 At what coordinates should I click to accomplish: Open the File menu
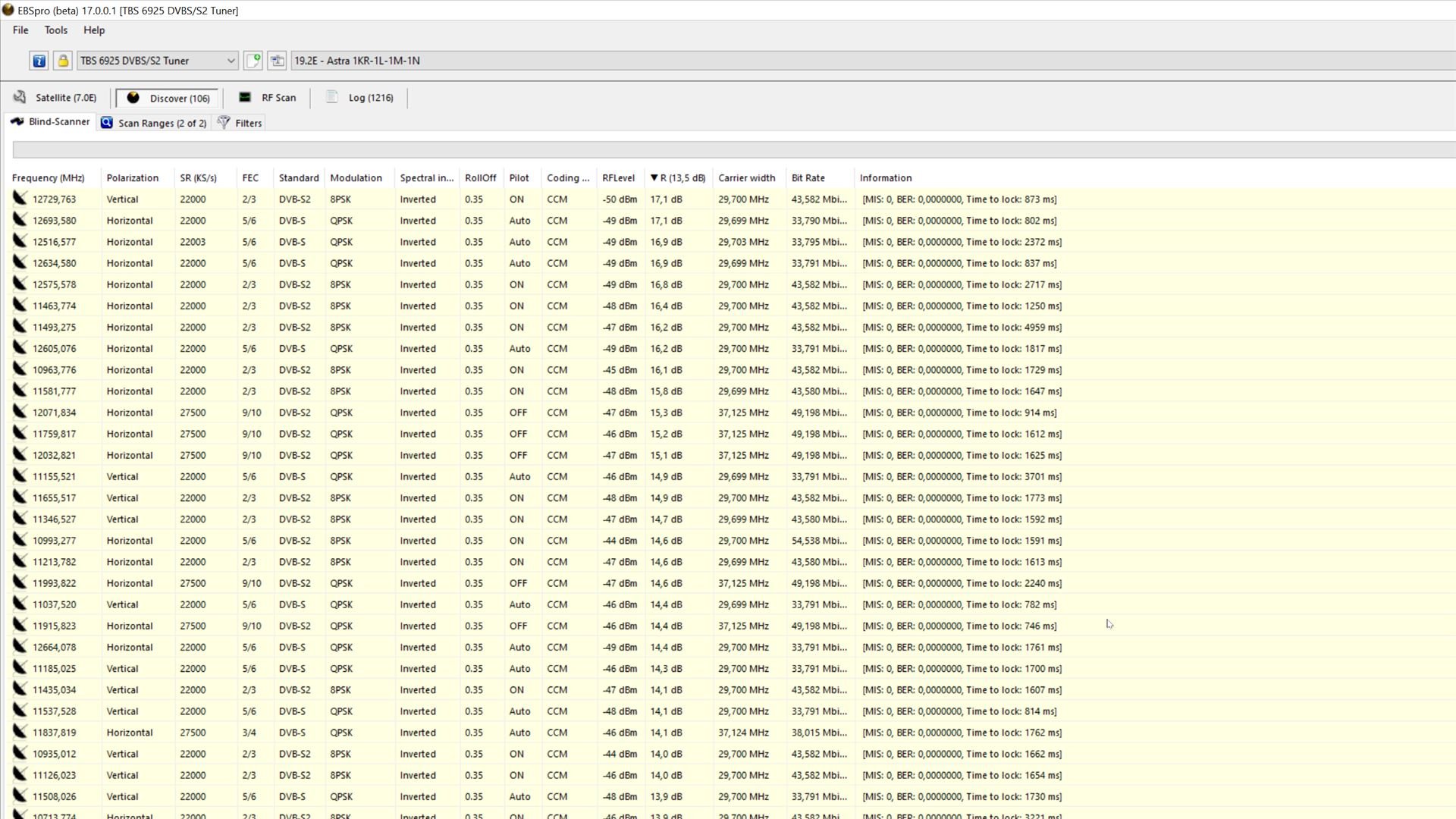20,30
